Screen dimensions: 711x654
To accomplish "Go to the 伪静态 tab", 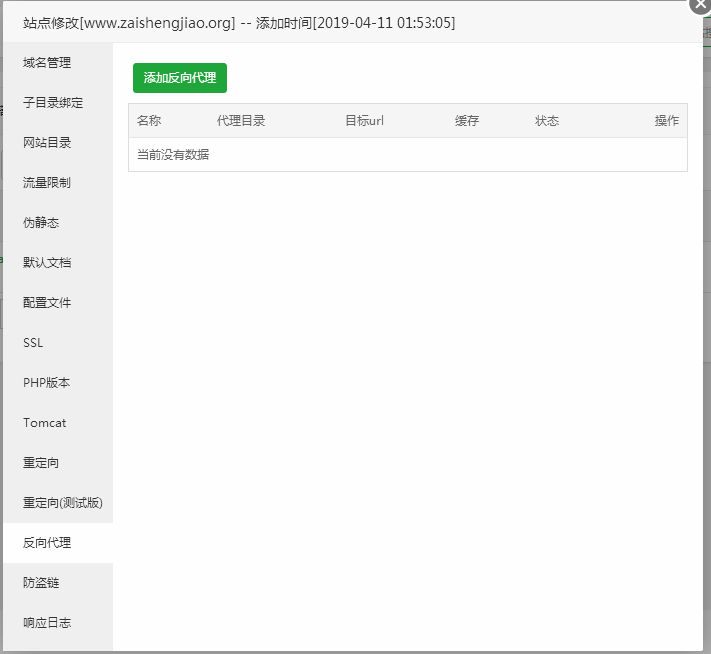I will tap(58, 223).
